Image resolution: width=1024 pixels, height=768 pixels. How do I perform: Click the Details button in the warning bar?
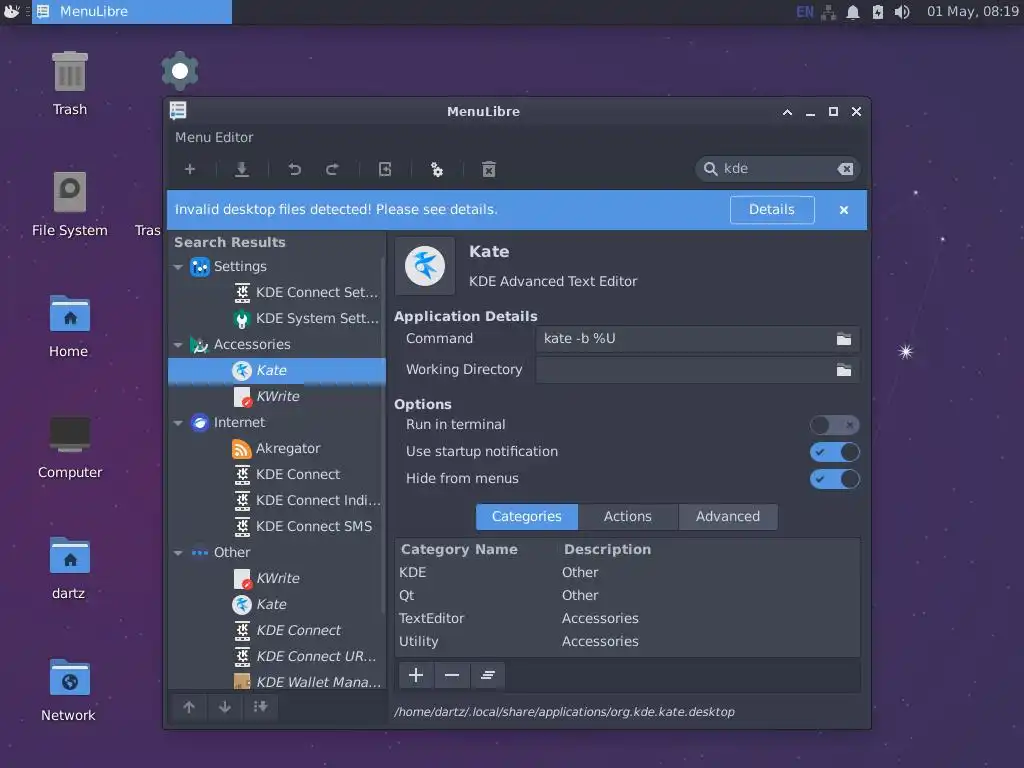coord(772,210)
